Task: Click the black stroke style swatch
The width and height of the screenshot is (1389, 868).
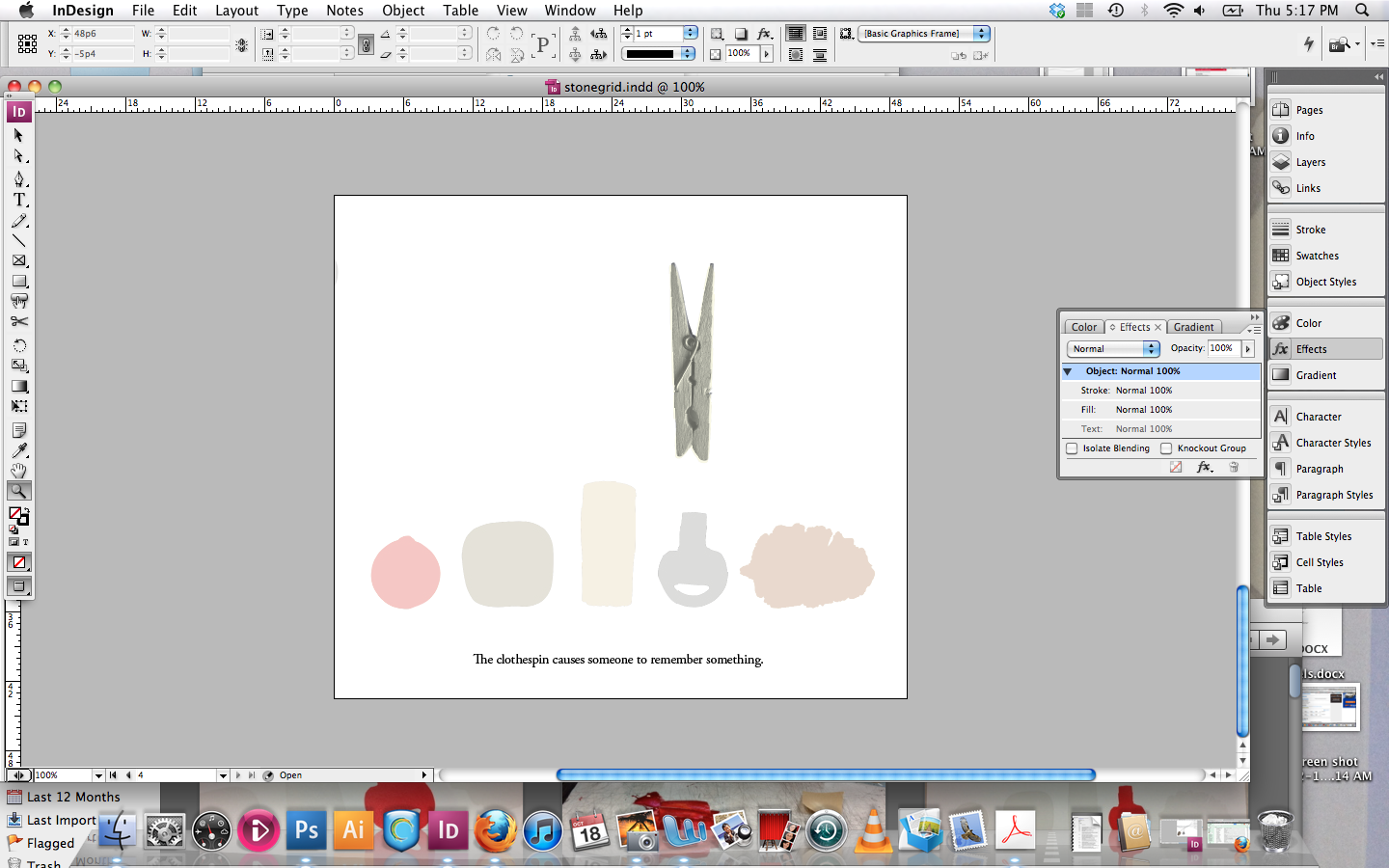Action: click(x=651, y=54)
